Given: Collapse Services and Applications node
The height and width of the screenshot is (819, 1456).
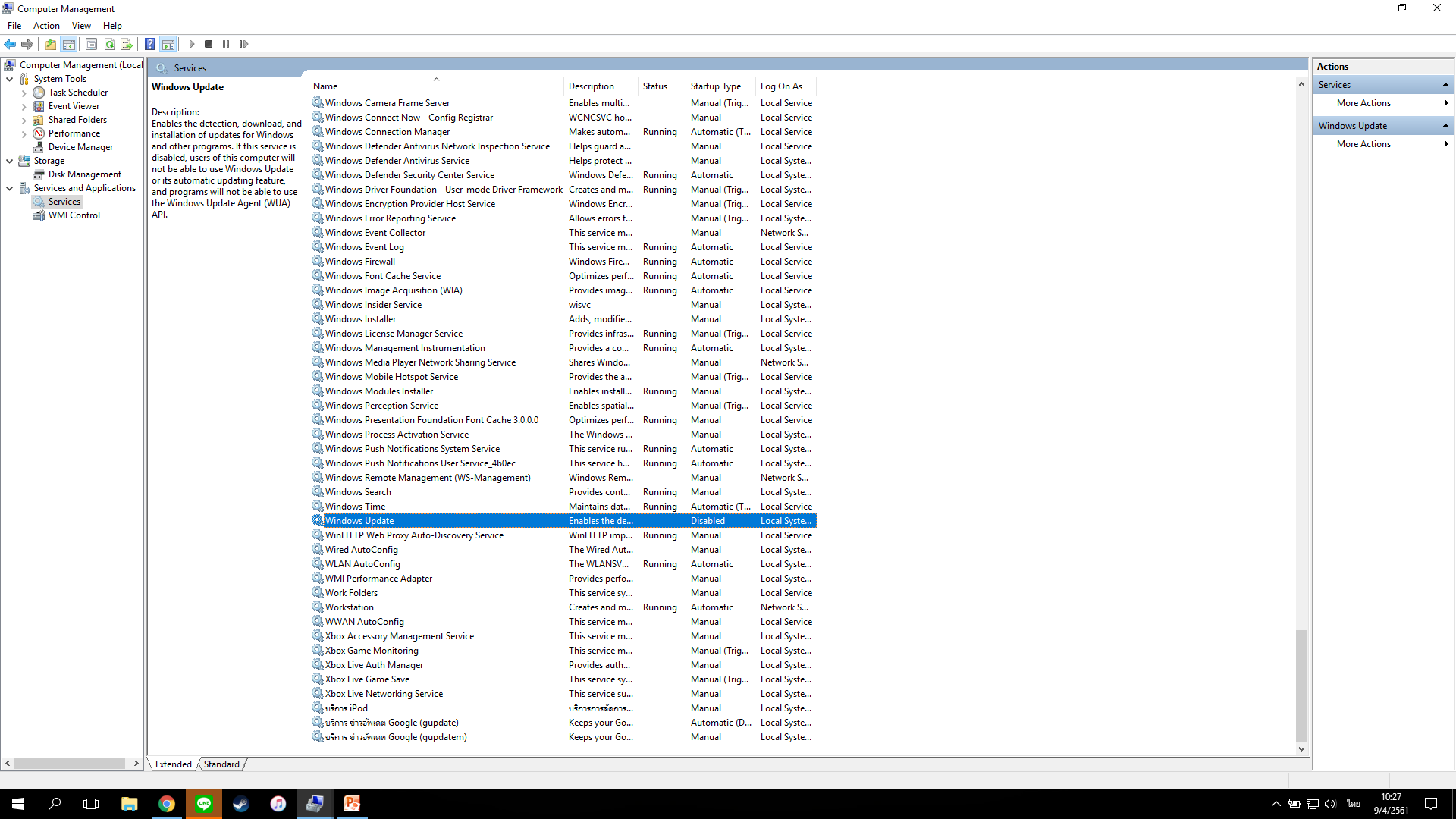Looking at the screenshot, I should tap(10, 188).
